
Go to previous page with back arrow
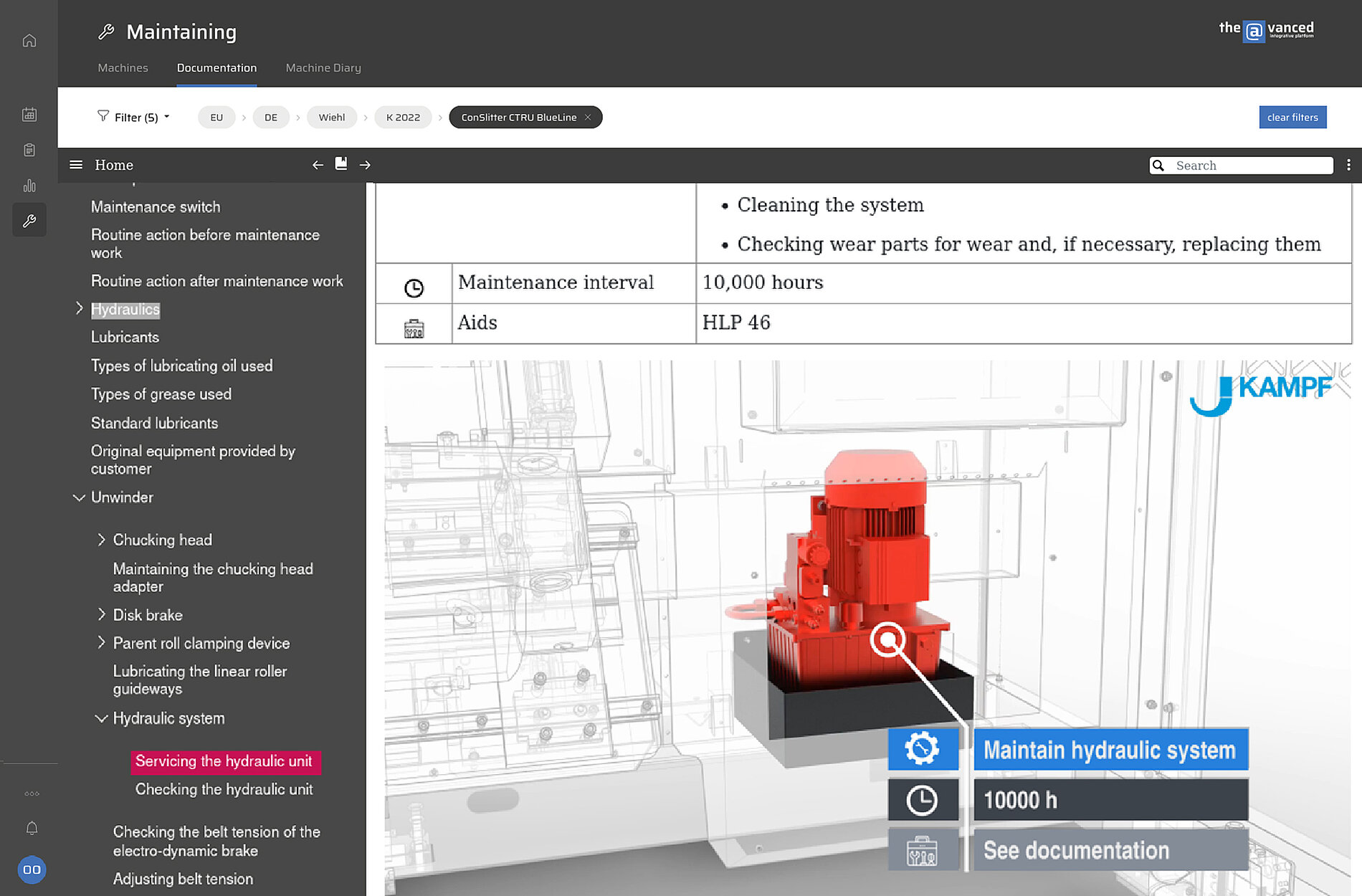318,165
